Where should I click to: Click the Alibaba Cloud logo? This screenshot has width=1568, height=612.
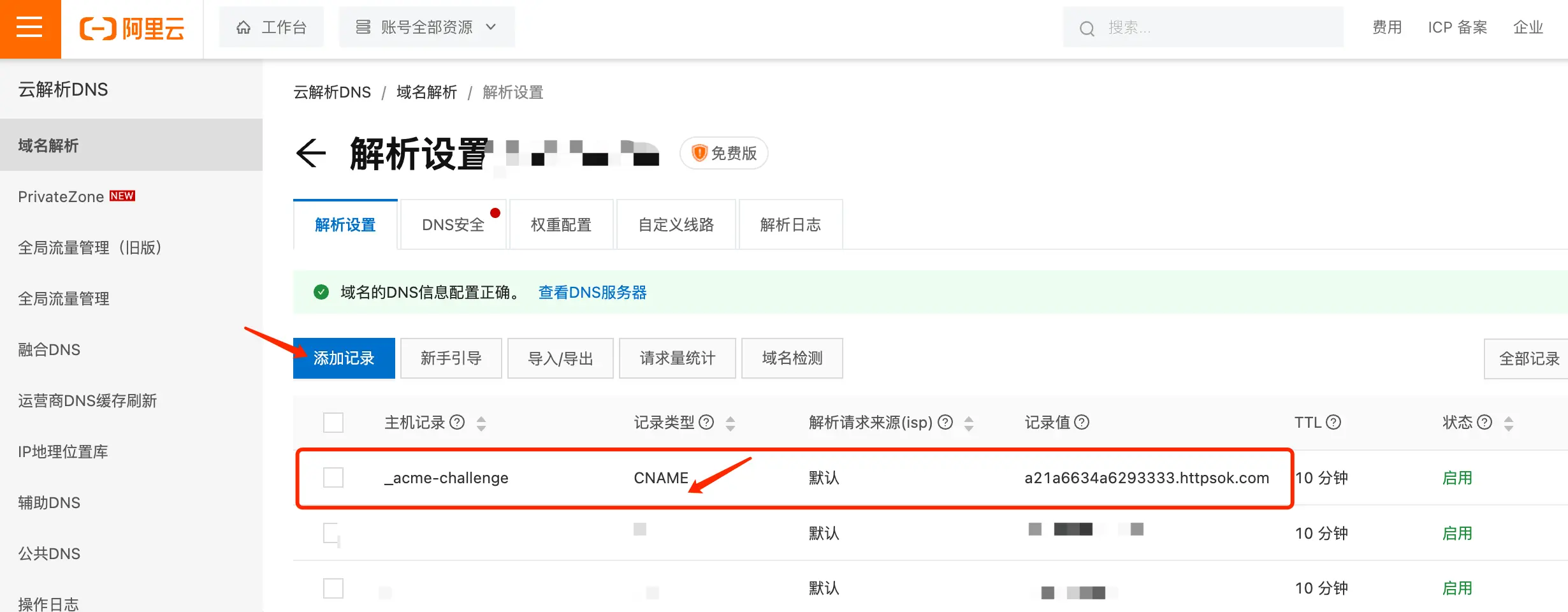(x=132, y=29)
